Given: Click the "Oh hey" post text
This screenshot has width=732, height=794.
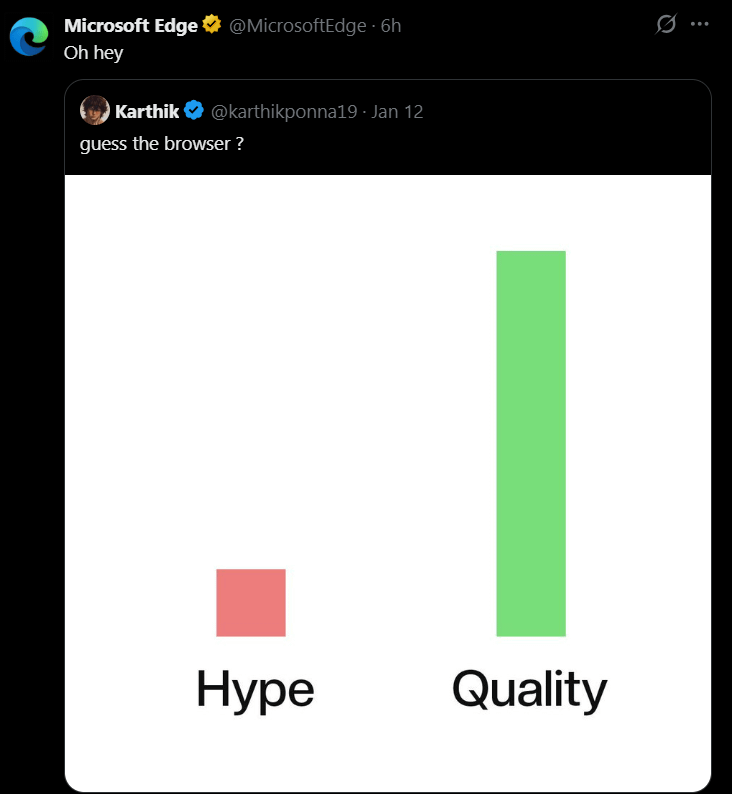Looking at the screenshot, I should 93,53.
